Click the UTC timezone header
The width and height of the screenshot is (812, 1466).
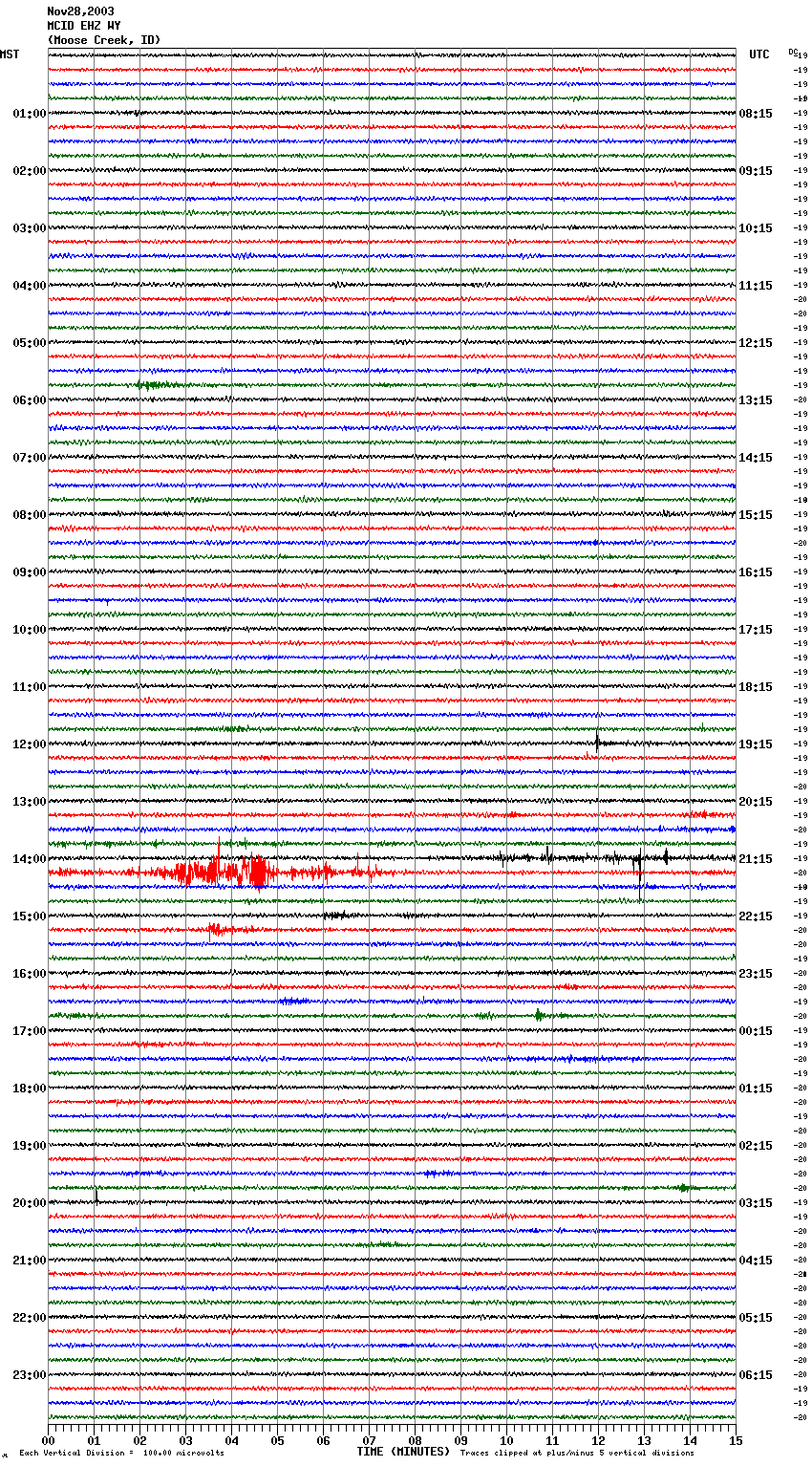pyautogui.click(x=759, y=54)
